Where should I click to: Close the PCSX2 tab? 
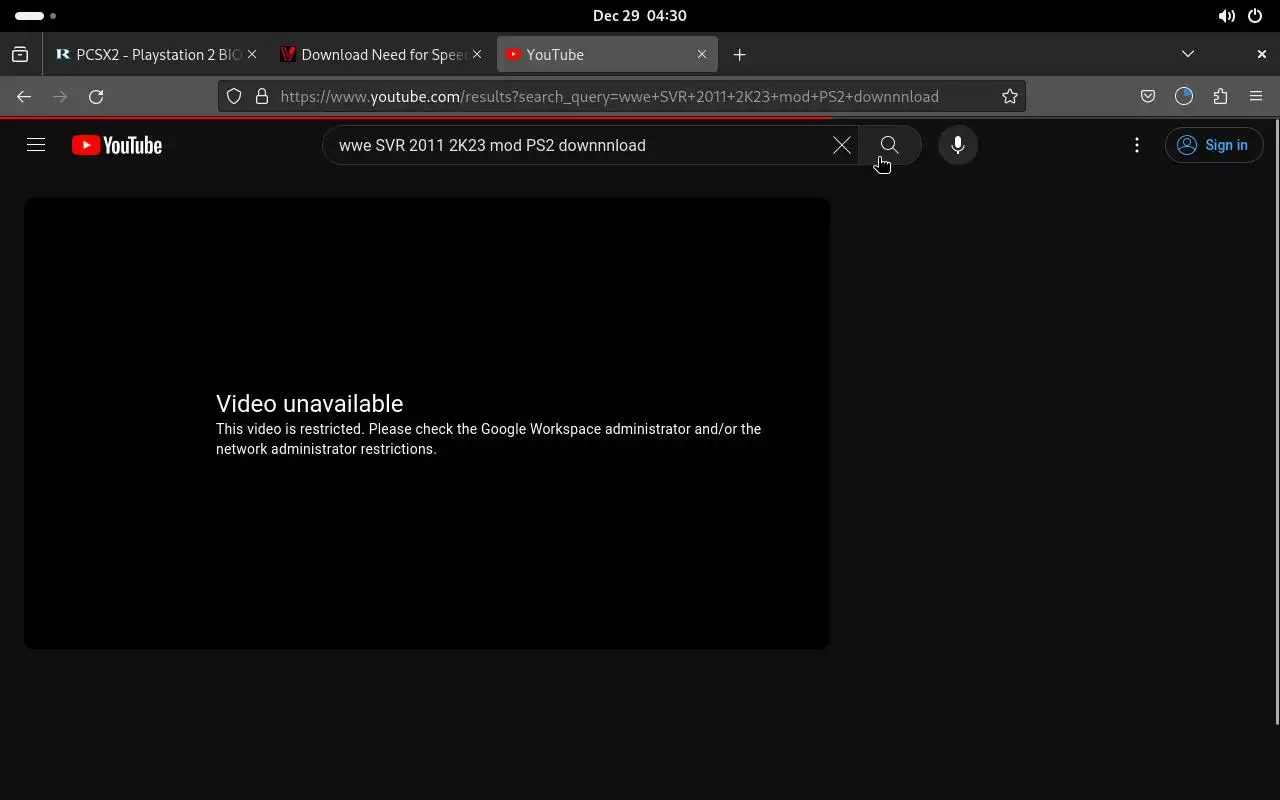coord(252,54)
